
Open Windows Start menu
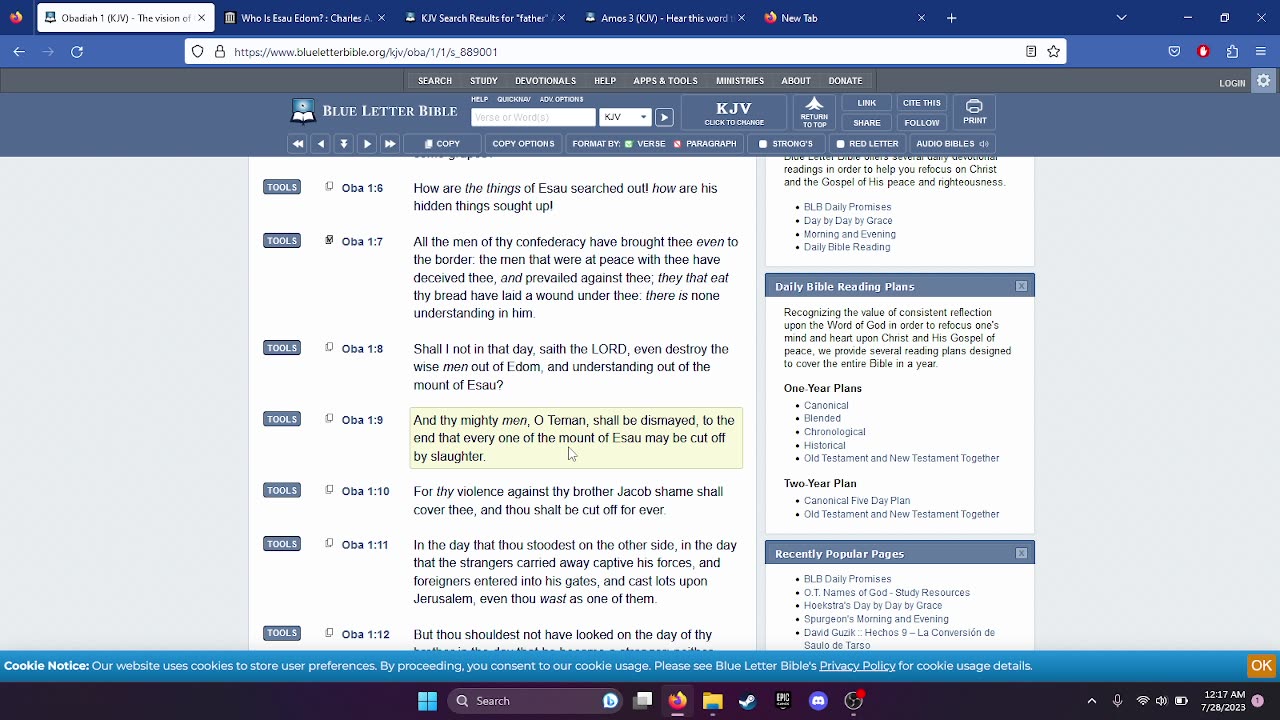click(x=427, y=701)
